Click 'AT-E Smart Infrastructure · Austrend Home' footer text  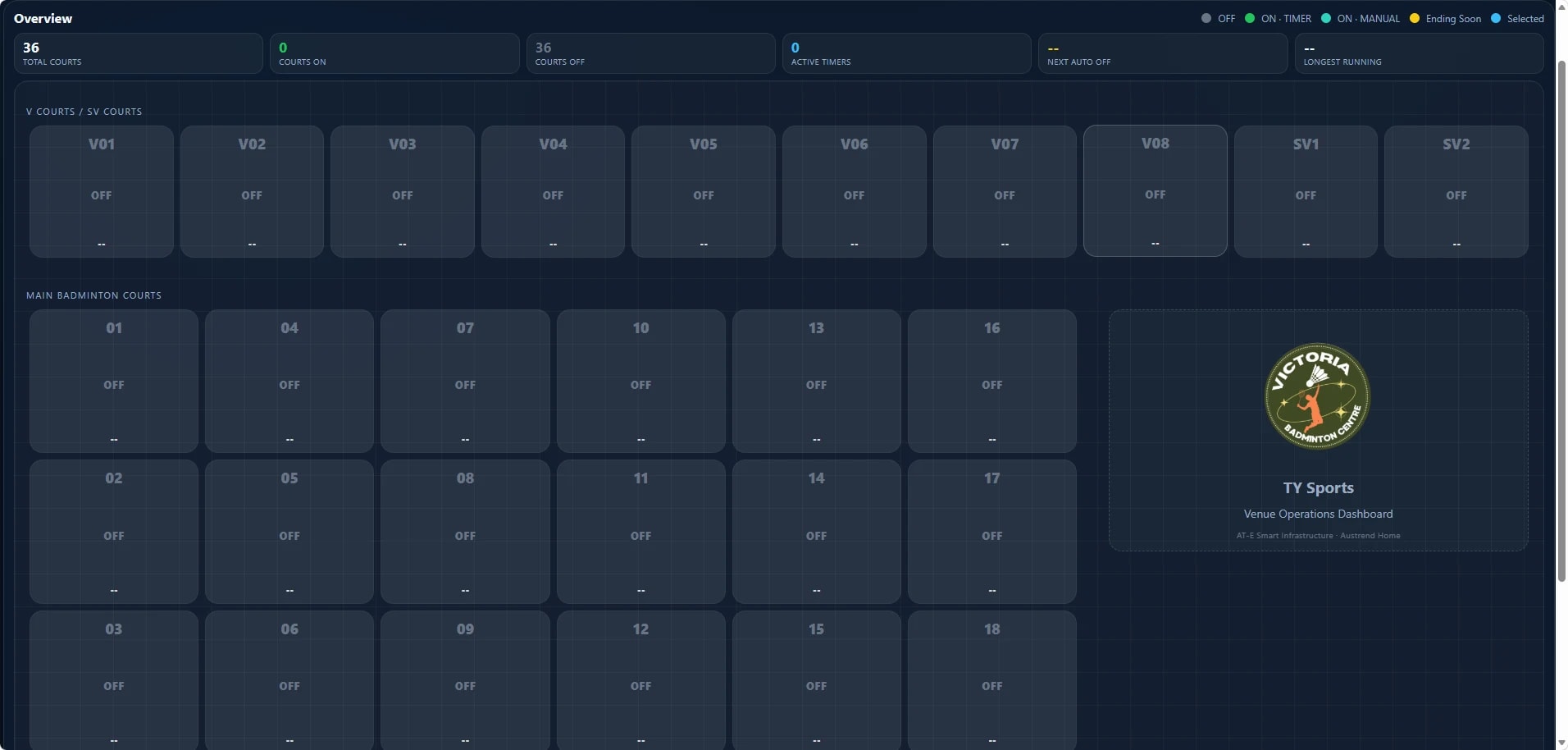tap(1318, 536)
